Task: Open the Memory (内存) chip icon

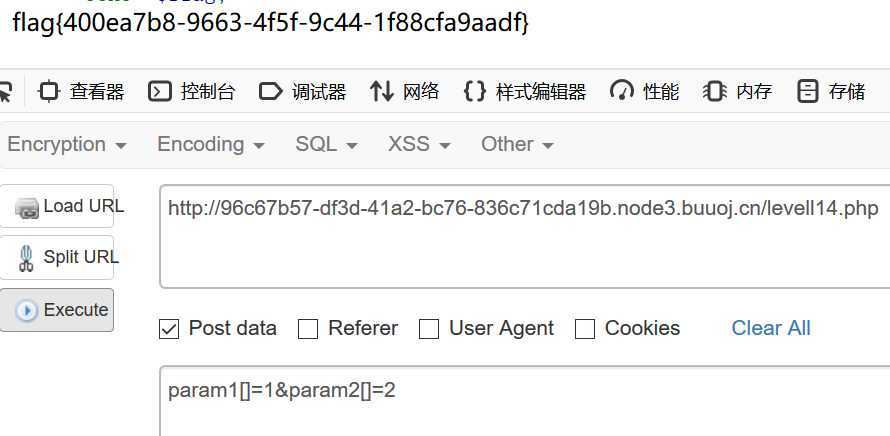Action: [x=715, y=91]
